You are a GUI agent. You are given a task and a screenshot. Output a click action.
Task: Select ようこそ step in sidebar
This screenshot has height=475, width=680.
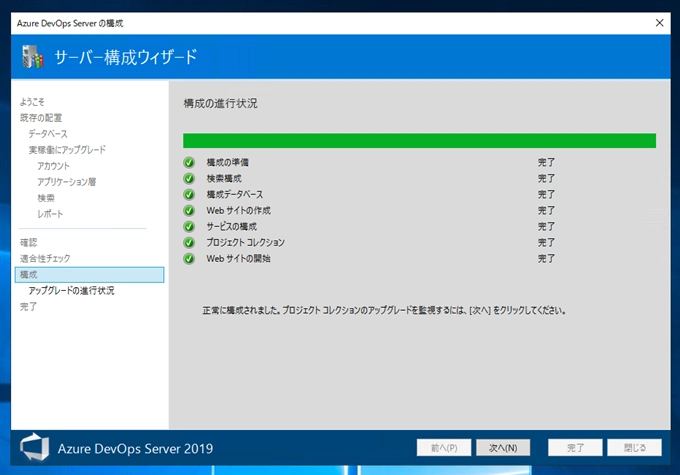[x=32, y=102]
